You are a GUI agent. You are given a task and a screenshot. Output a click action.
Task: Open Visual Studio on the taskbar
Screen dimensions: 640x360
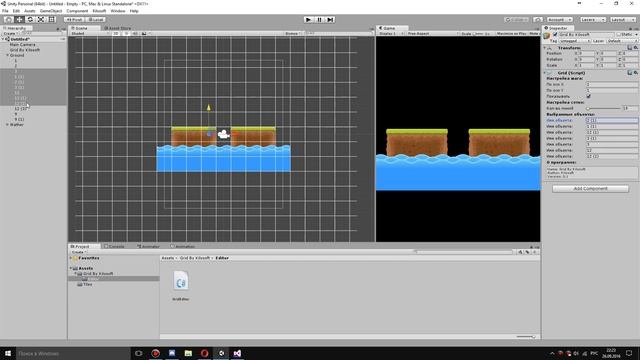pyautogui.click(x=237, y=353)
